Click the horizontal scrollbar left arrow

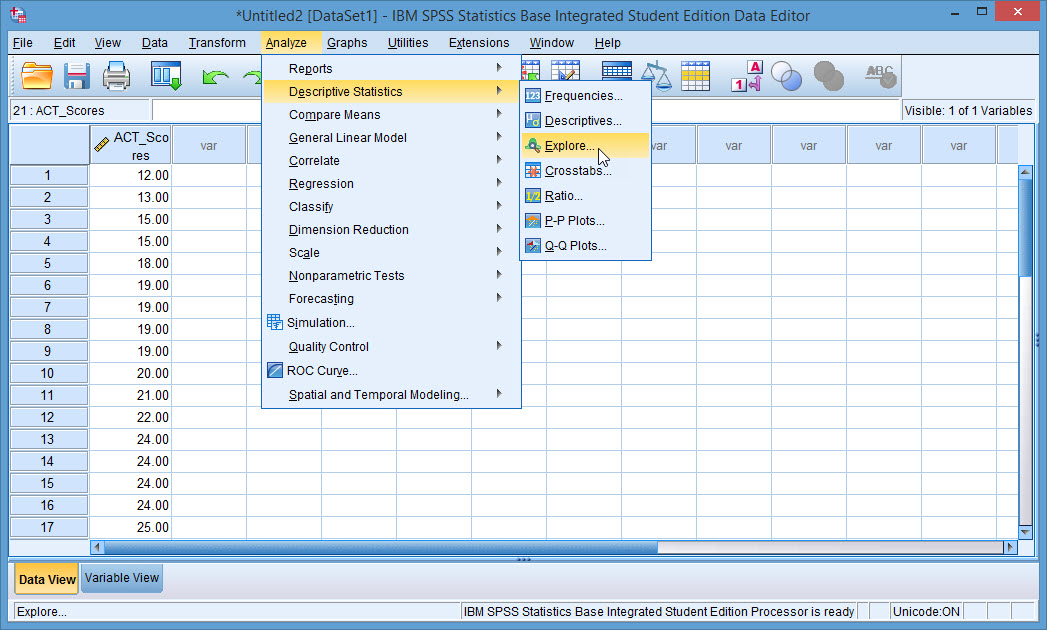click(x=97, y=547)
